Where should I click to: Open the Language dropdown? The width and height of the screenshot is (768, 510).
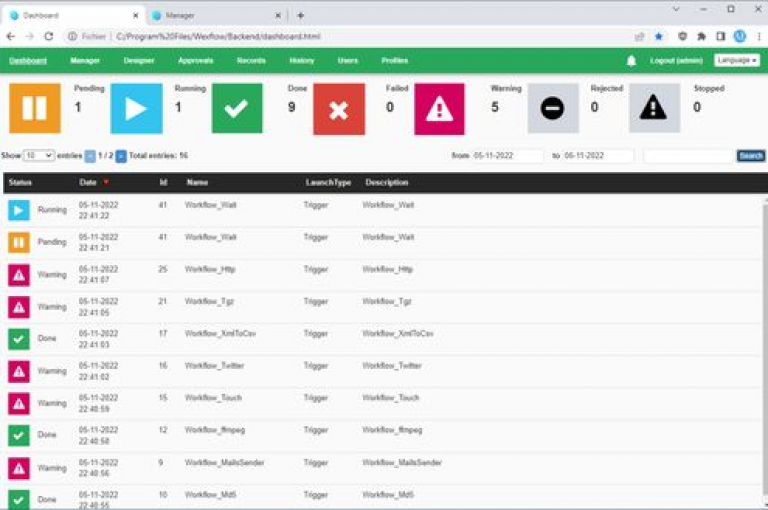click(x=737, y=60)
